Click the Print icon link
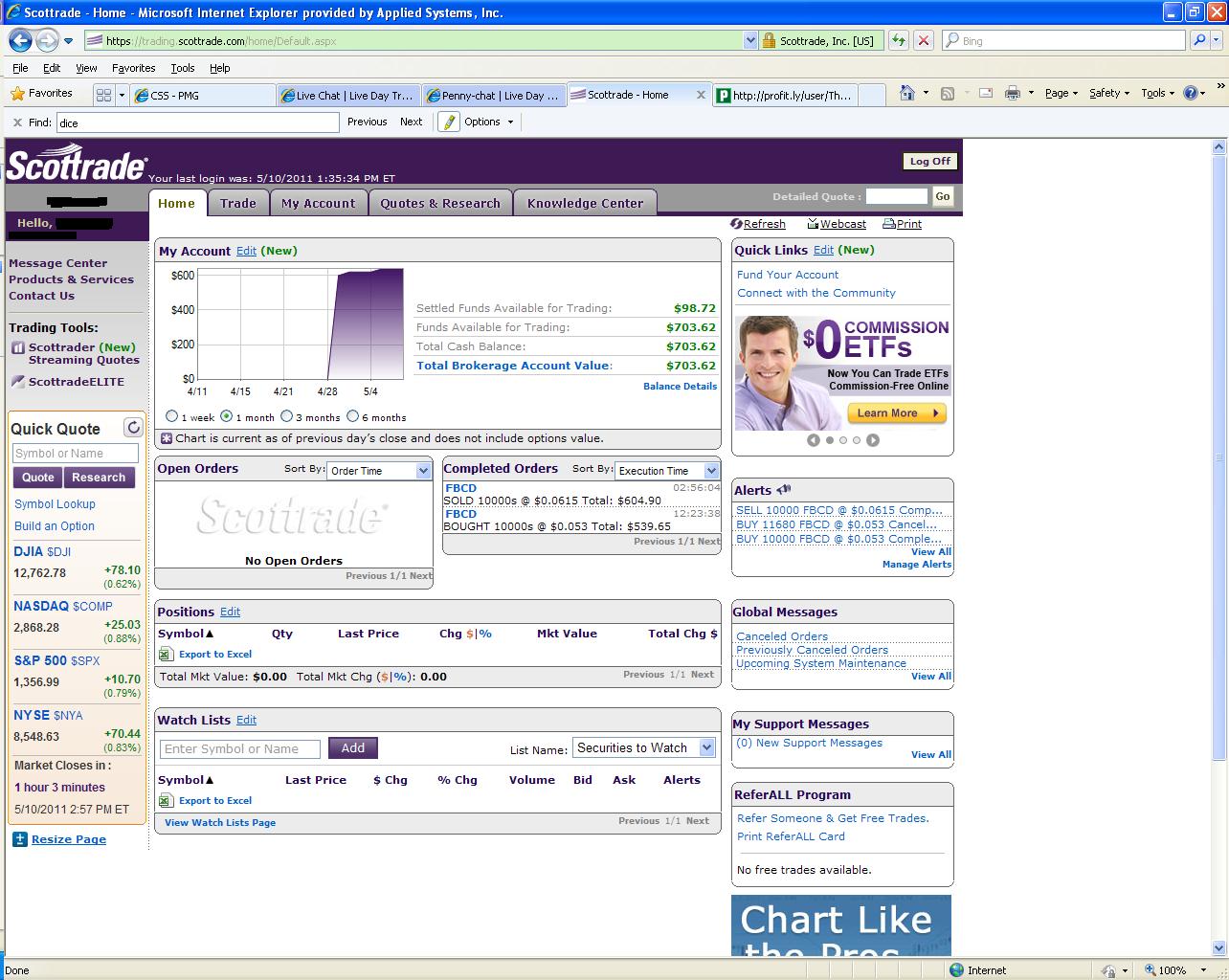Screen dimensions: 1229x980 [x=889, y=224]
